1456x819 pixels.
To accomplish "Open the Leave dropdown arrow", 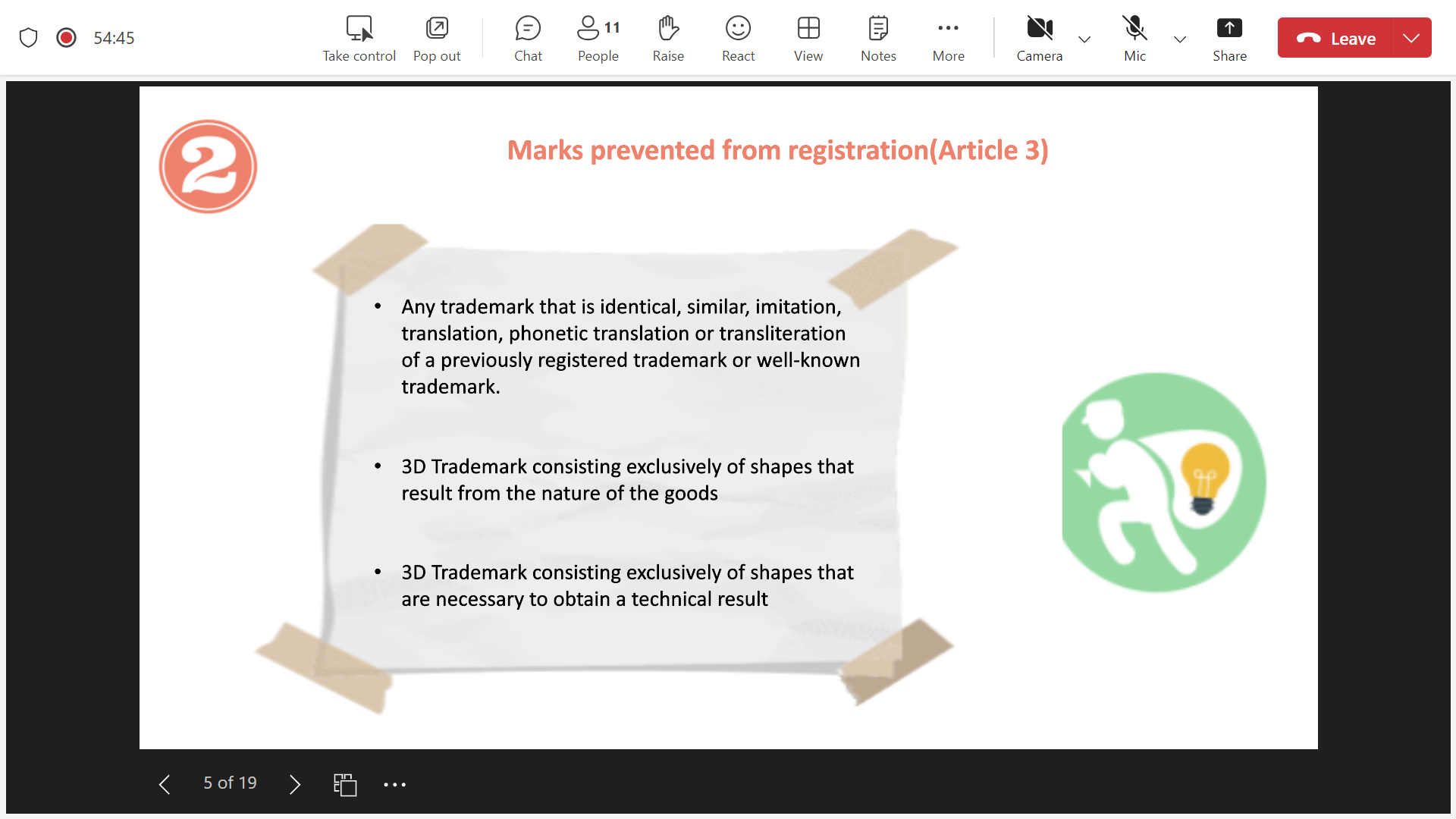I will (x=1411, y=38).
